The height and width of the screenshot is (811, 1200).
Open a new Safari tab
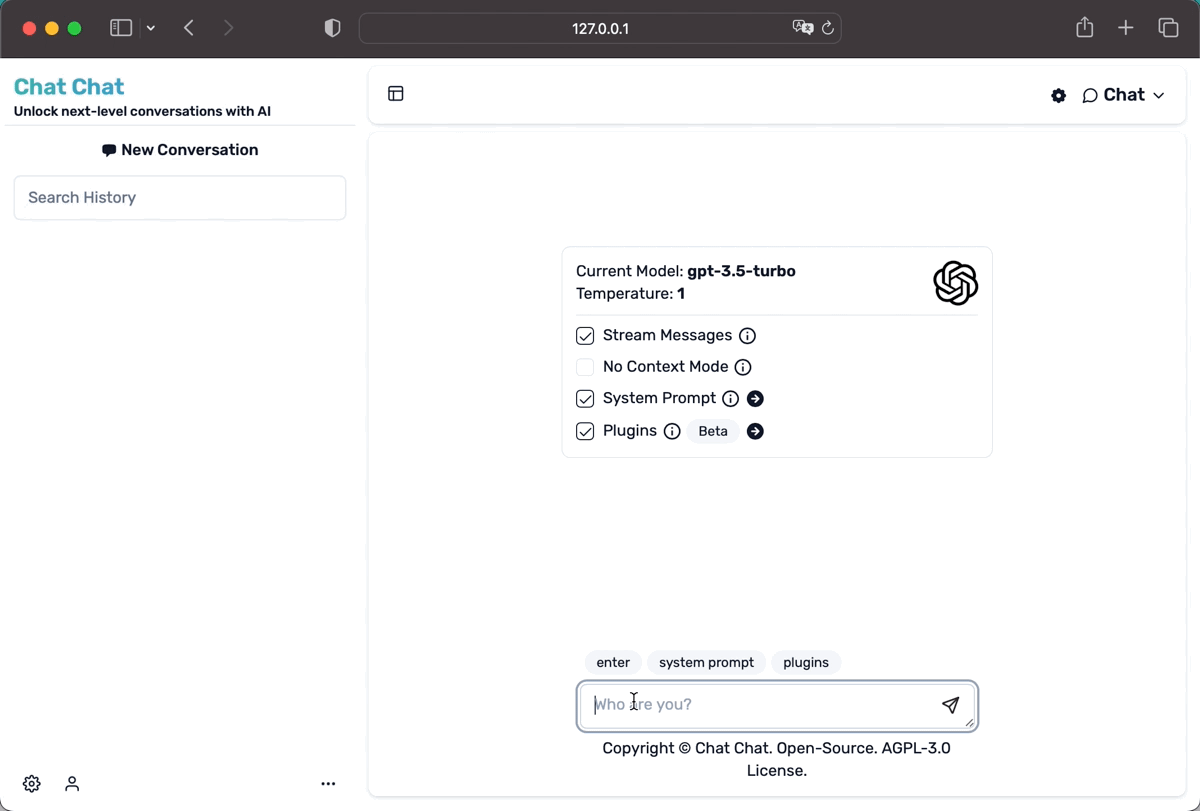click(x=1126, y=28)
